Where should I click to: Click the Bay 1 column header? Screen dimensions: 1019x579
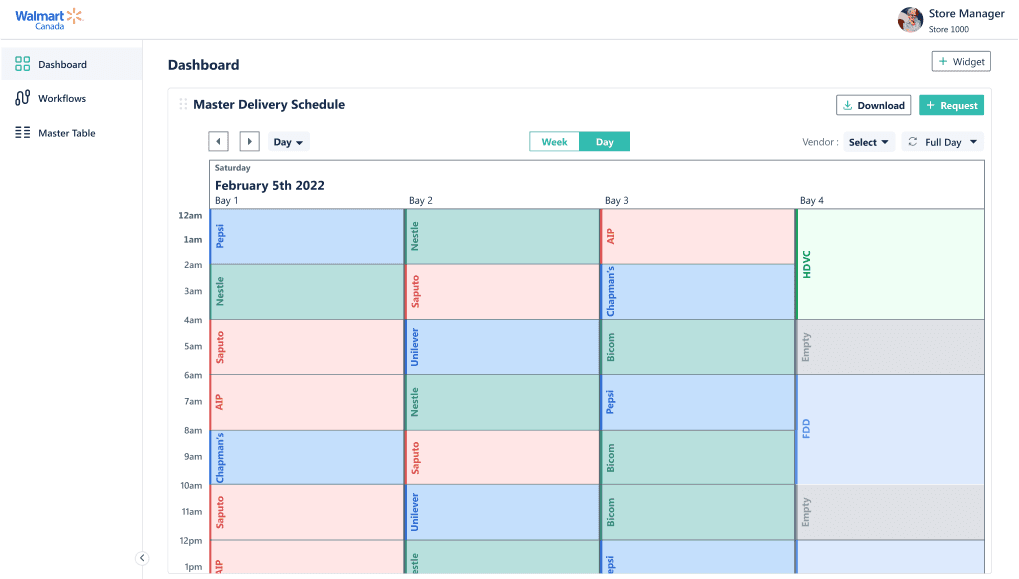coord(226,200)
